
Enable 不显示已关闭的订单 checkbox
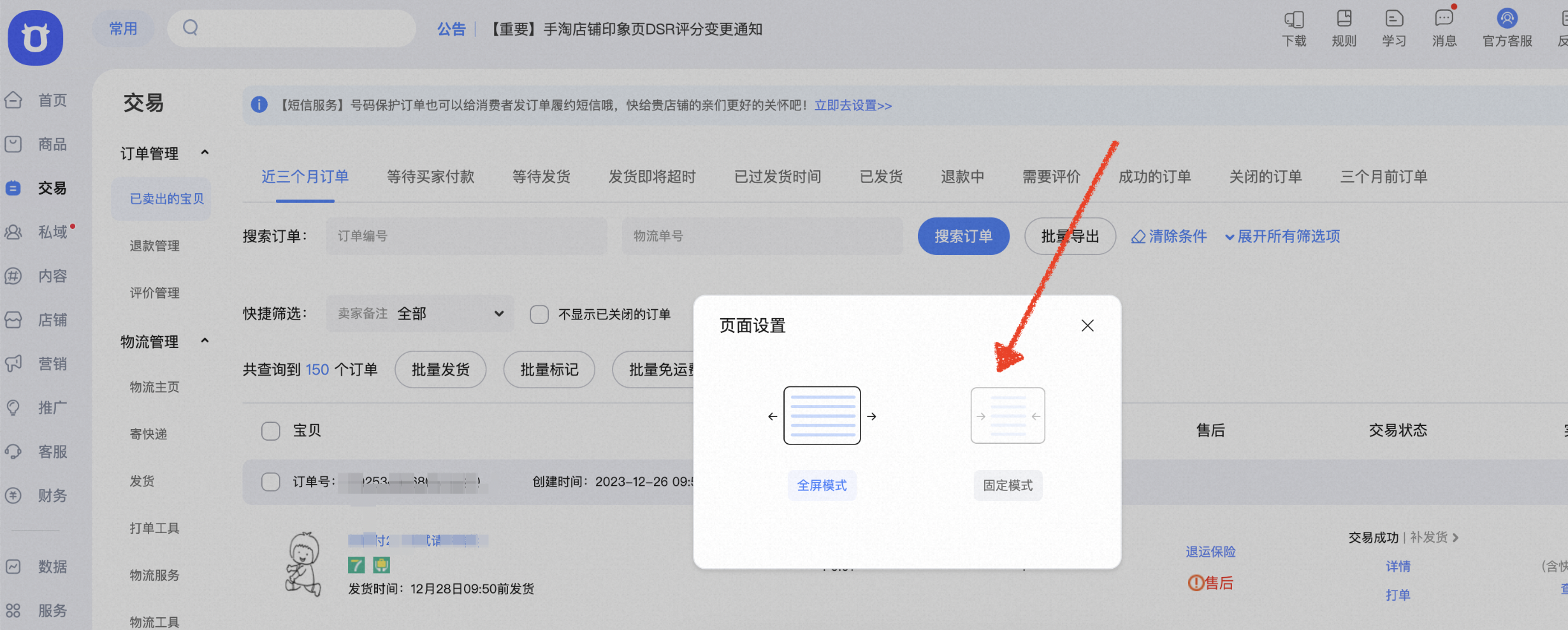tap(539, 314)
